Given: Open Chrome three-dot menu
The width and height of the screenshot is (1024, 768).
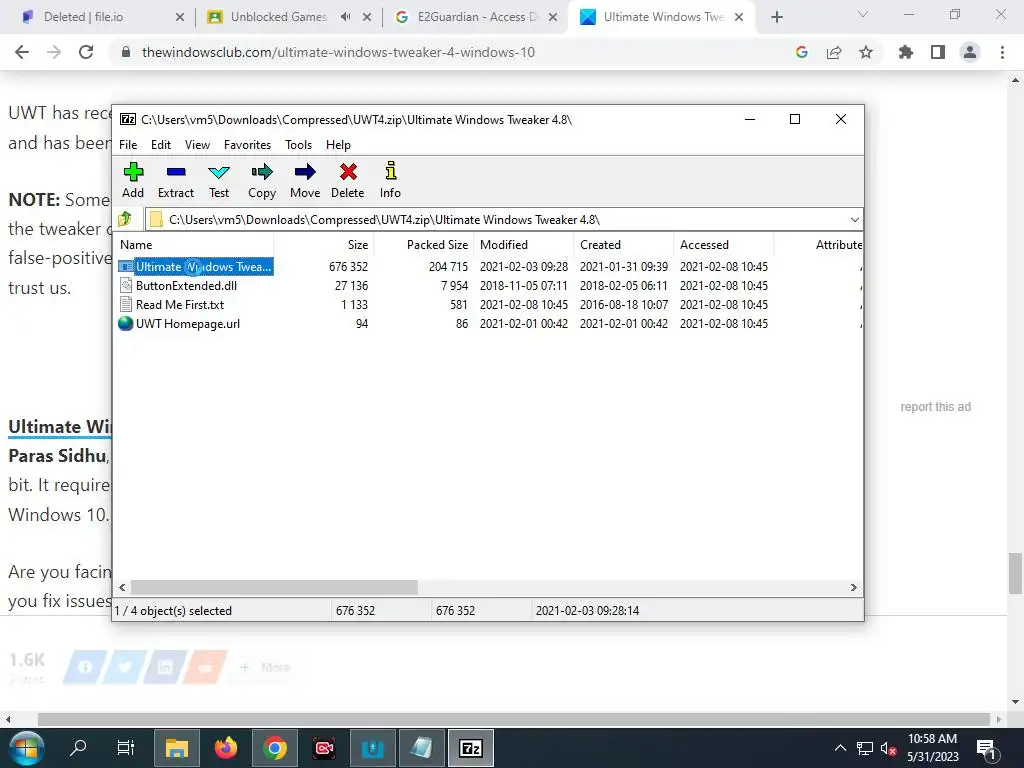Looking at the screenshot, I should (1002, 52).
